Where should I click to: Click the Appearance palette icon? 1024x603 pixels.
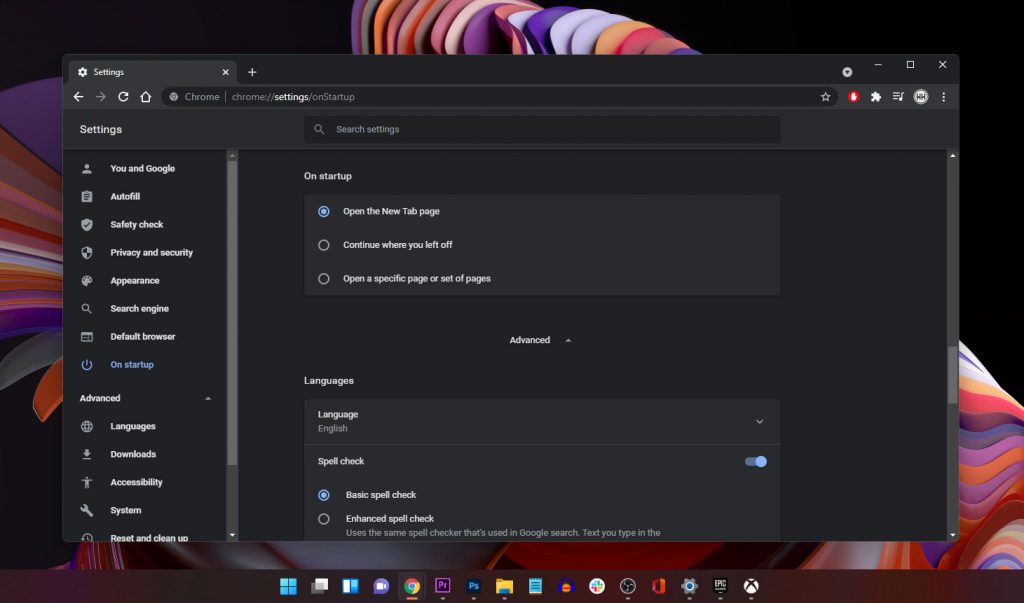pos(87,281)
